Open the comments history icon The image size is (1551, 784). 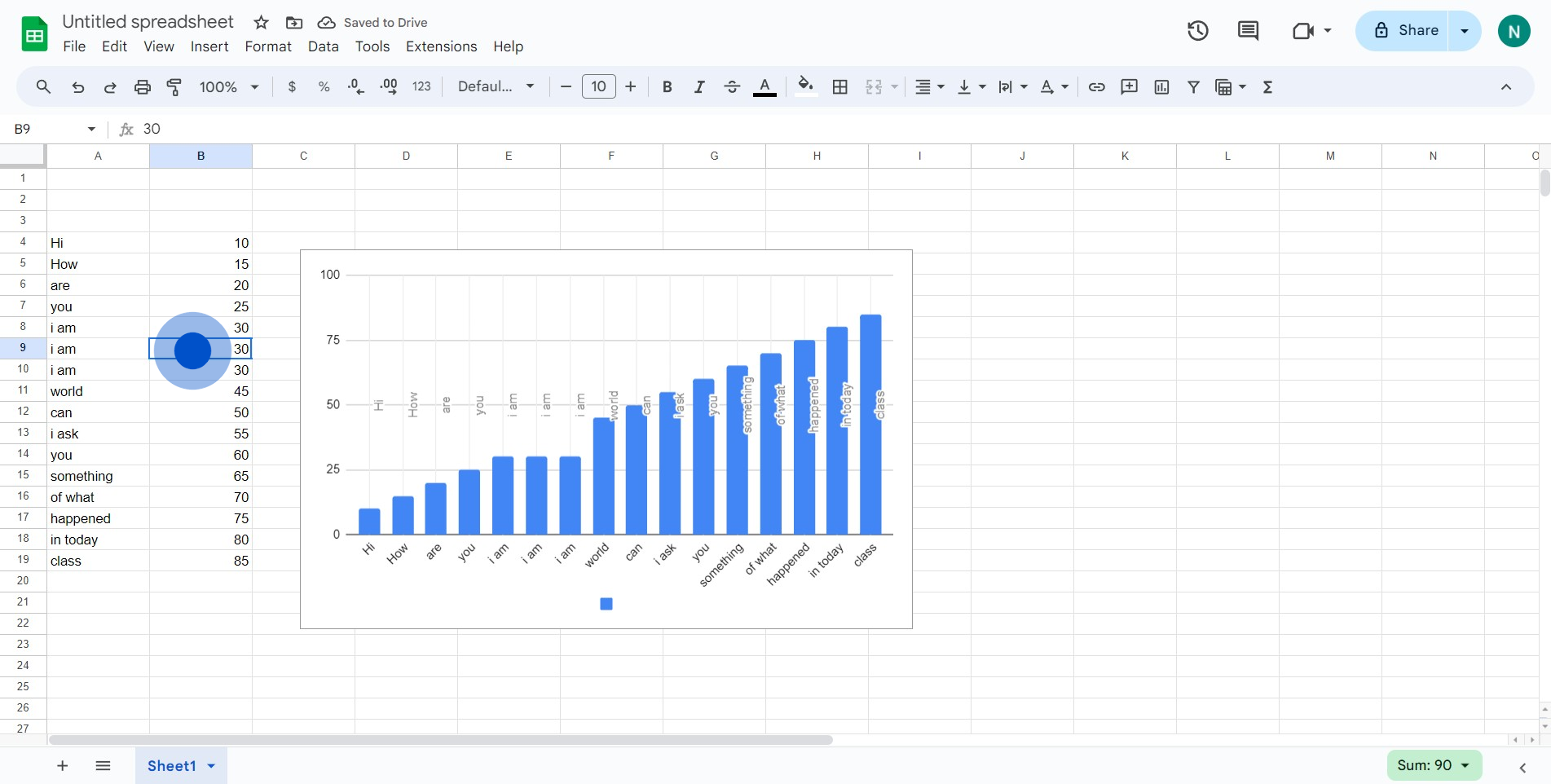click(1247, 31)
